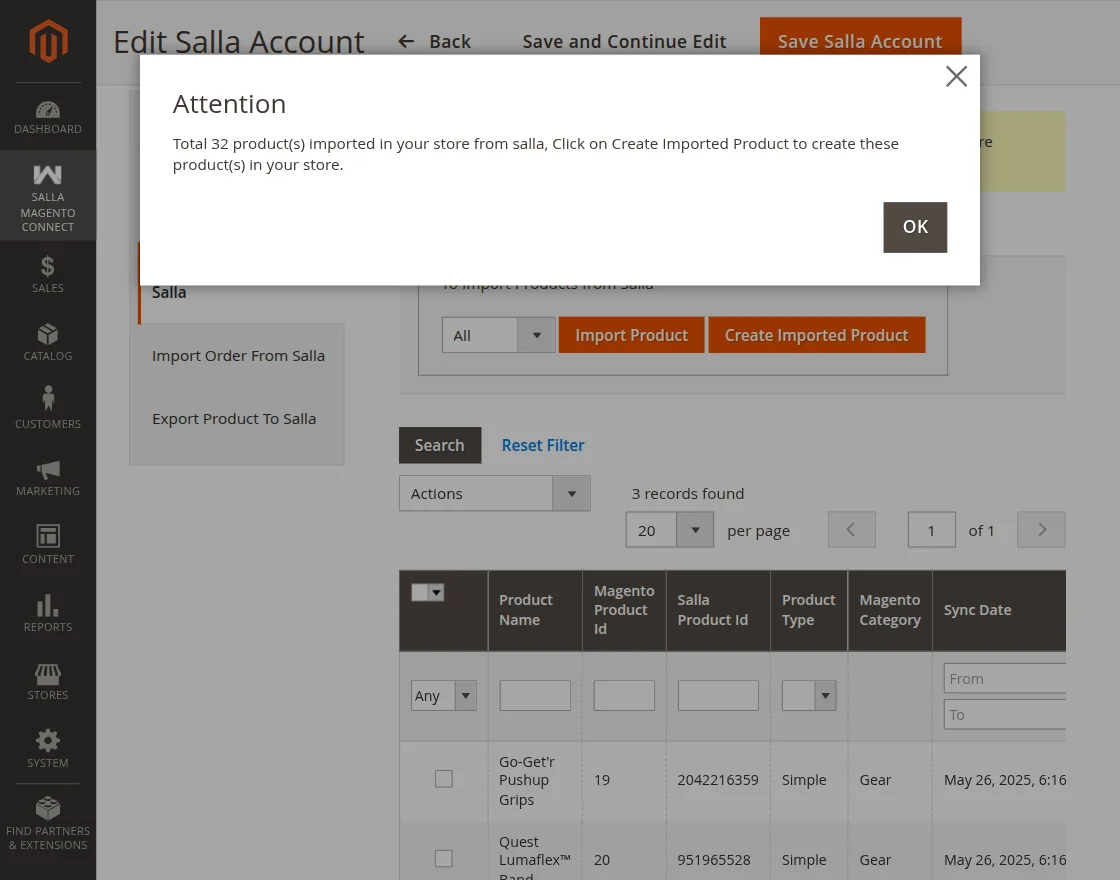Click Salla Product Id 2042216359 cell
The height and width of the screenshot is (880, 1120).
pyautogui.click(x=718, y=780)
